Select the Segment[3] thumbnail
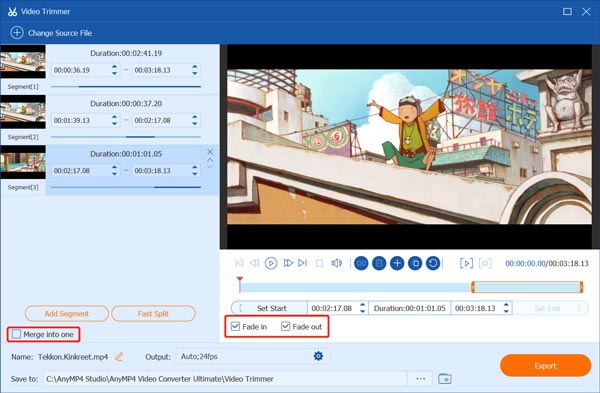Image resolution: width=600 pixels, height=393 pixels. coord(23,162)
